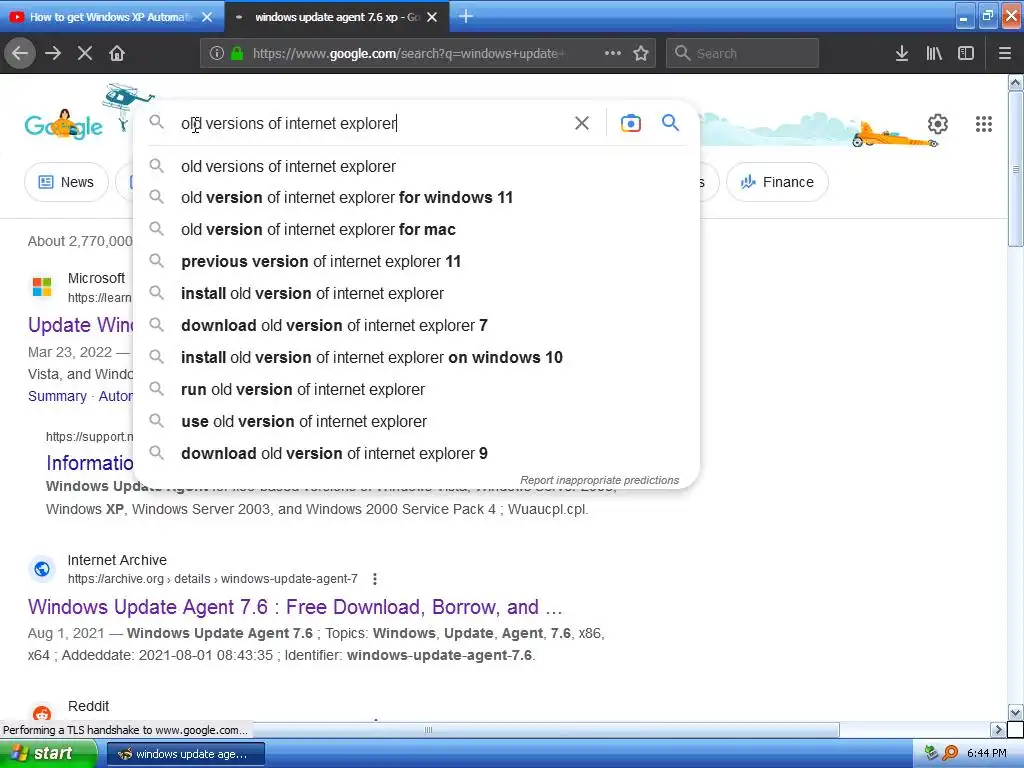Pick use old version of internet explorer
This screenshot has height=768, width=1024.
416,421
